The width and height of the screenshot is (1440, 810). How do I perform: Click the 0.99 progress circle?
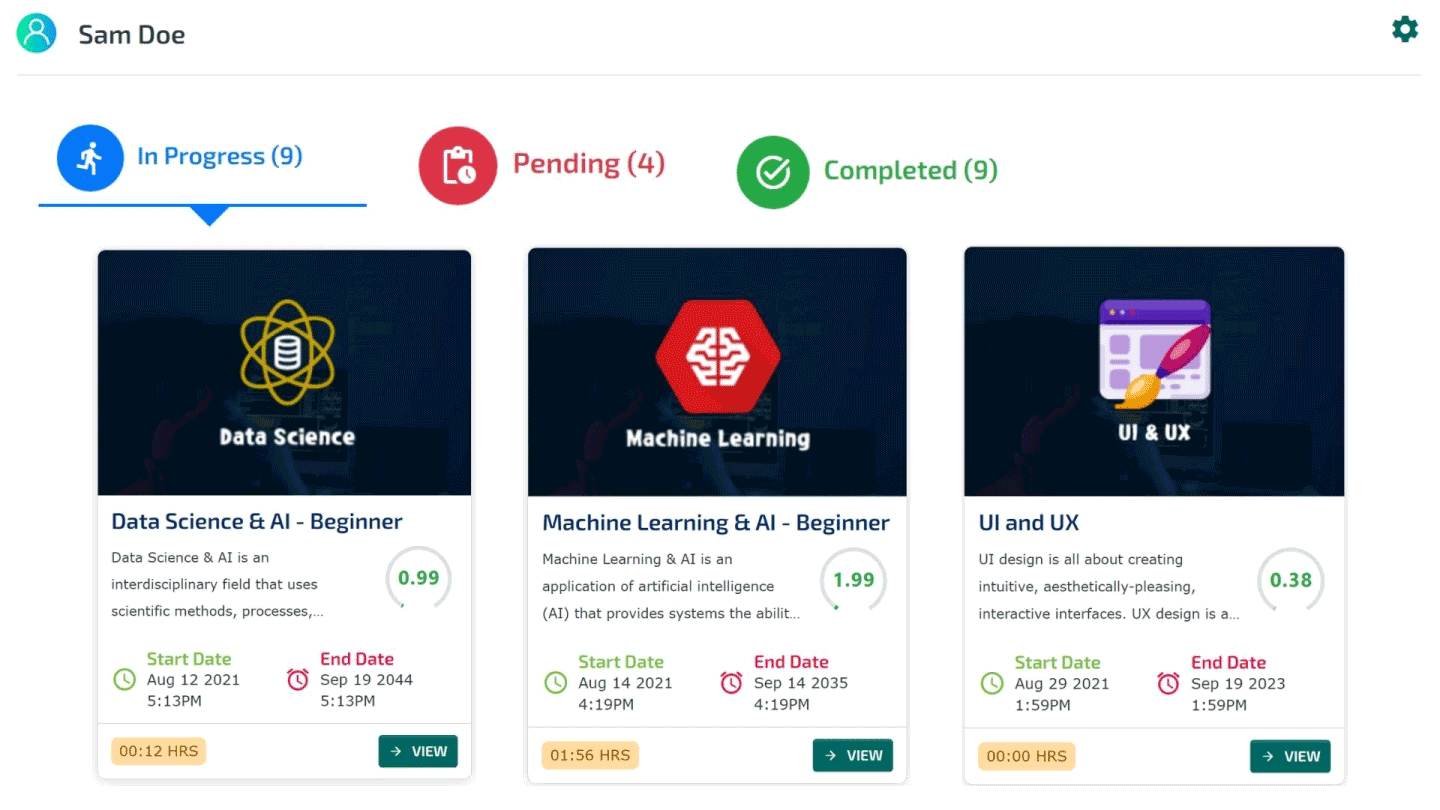click(x=418, y=578)
